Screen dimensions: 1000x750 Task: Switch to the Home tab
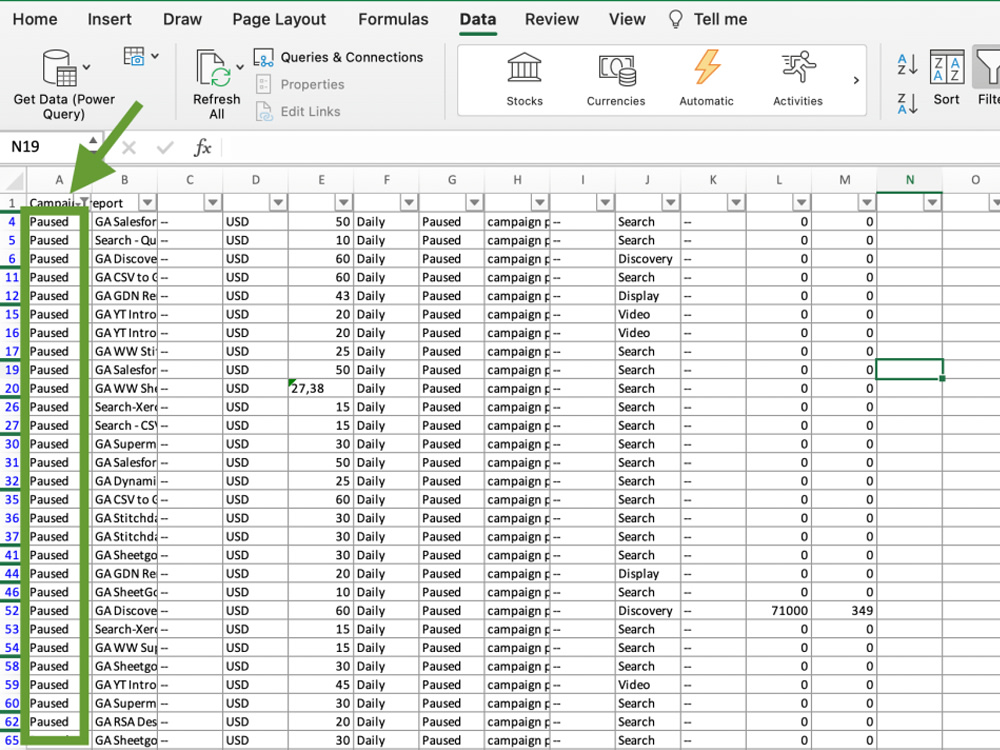35,19
